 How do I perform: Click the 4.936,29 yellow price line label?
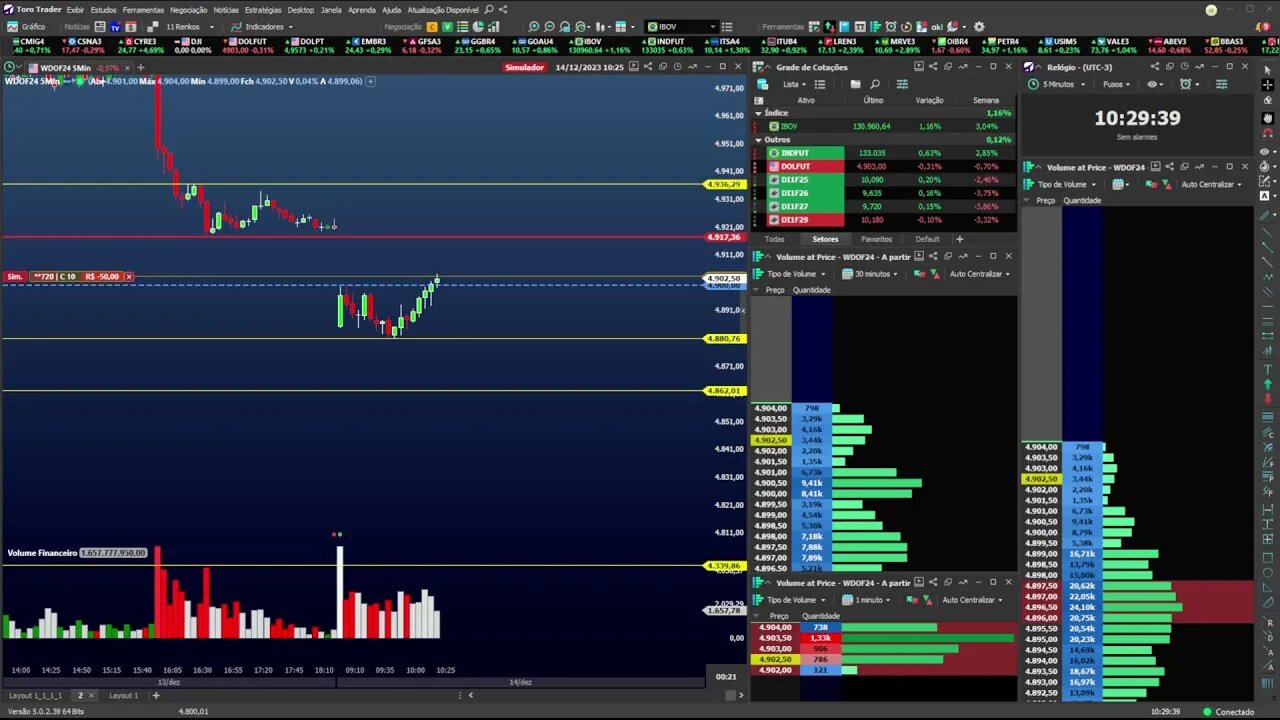pyautogui.click(x=724, y=184)
